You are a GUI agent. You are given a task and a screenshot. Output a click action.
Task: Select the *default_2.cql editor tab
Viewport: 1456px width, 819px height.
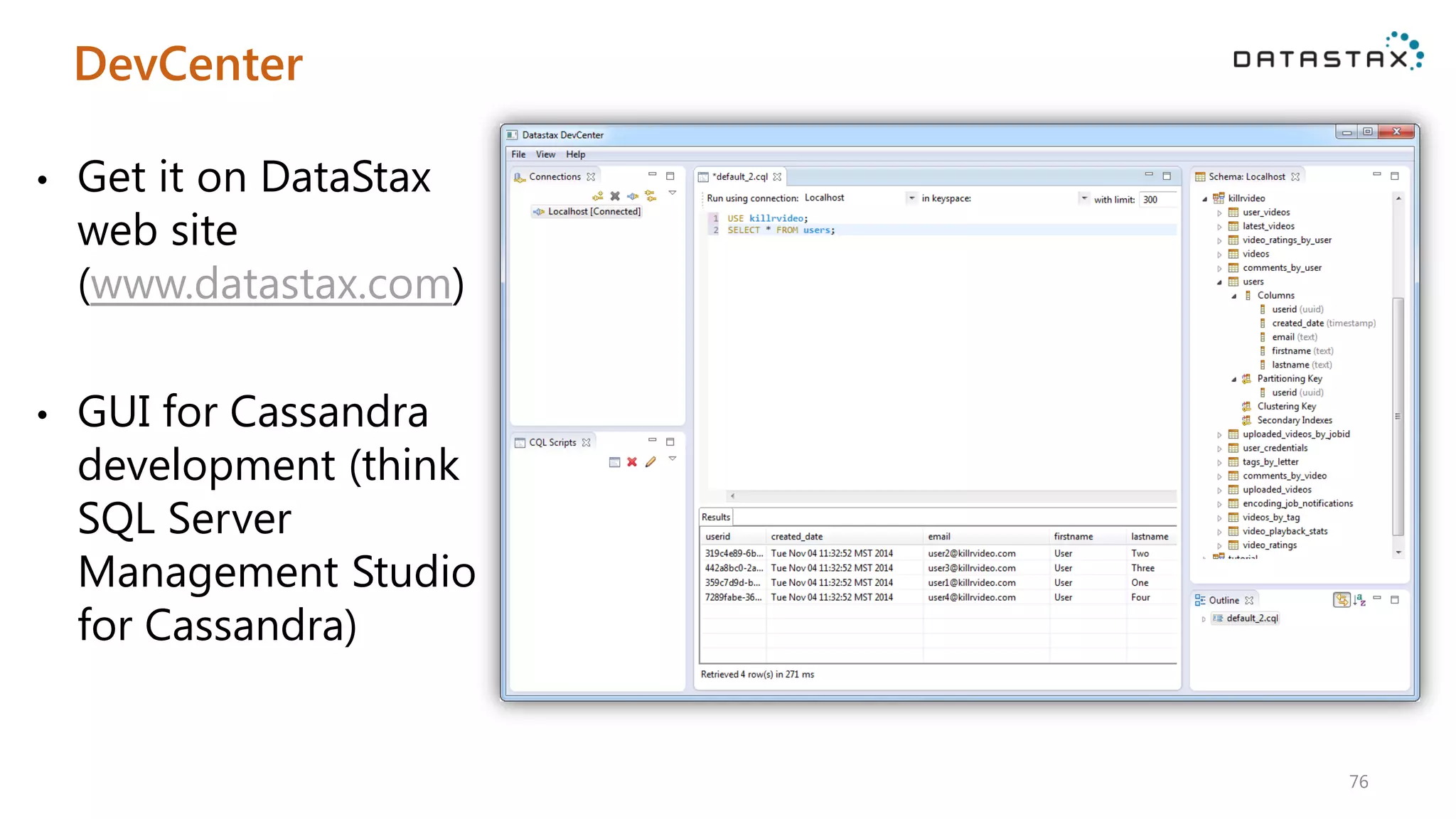[x=739, y=177]
